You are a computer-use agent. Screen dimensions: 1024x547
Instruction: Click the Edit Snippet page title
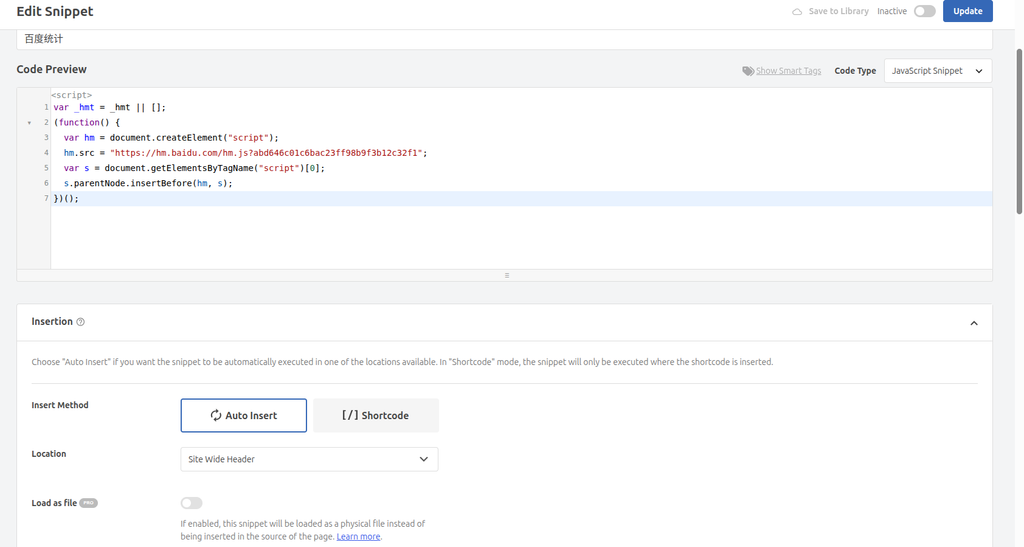tap(55, 11)
